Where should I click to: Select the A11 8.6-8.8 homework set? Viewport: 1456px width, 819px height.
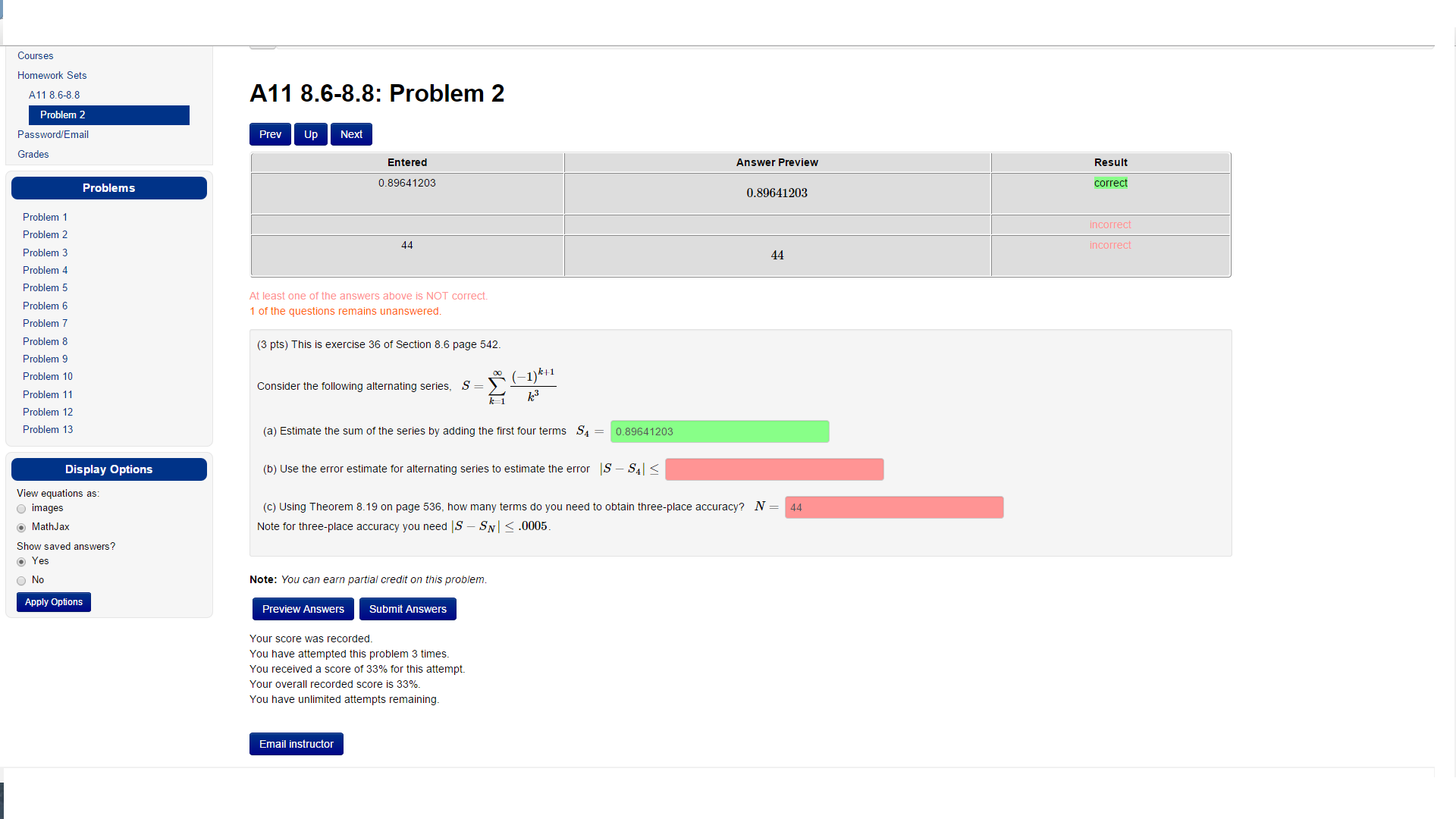(54, 95)
